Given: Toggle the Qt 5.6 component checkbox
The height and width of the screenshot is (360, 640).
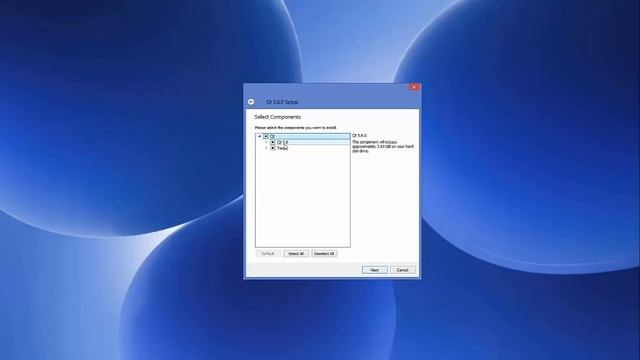Looking at the screenshot, I should coord(273,142).
